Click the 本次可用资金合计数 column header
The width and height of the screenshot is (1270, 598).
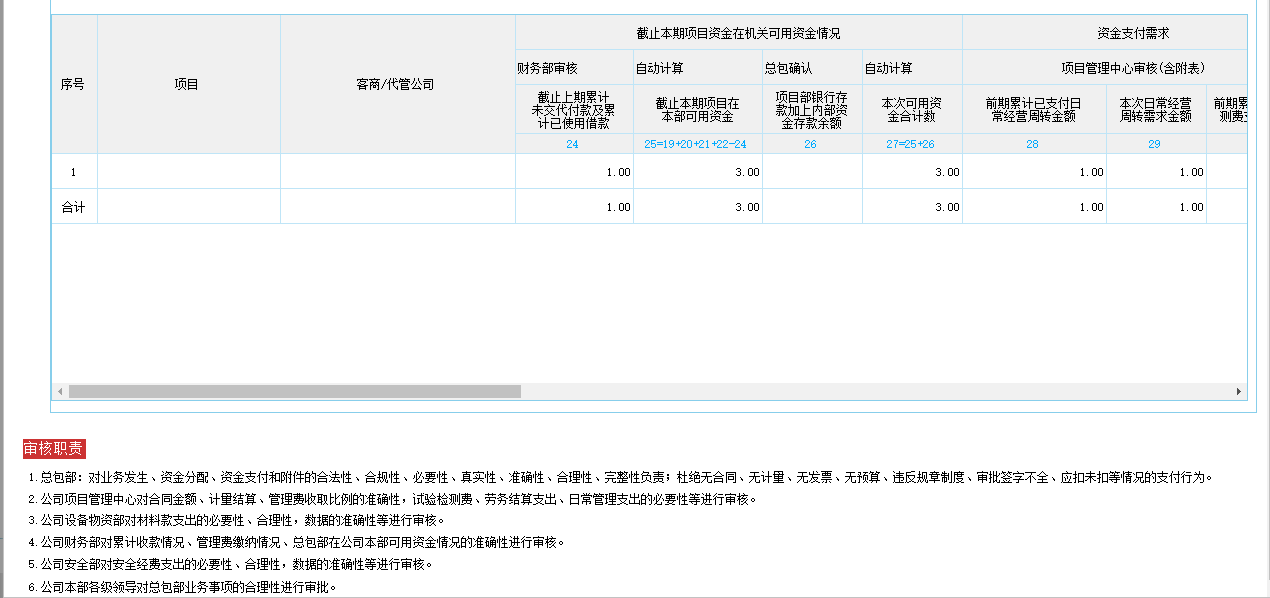pos(911,110)
